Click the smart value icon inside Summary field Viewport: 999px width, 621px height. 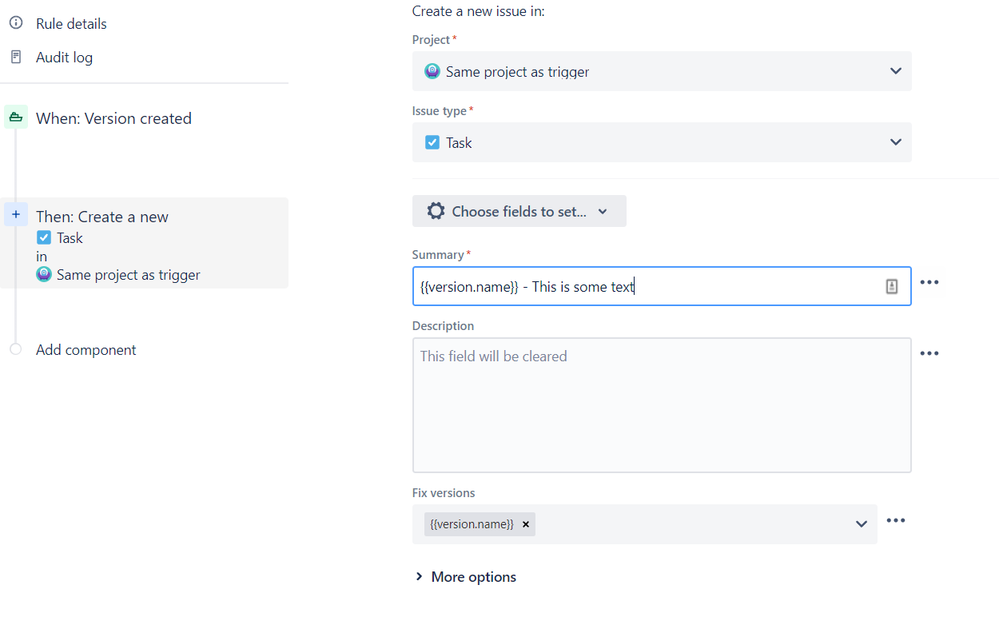pyautogui.click(x=891, y=287)
